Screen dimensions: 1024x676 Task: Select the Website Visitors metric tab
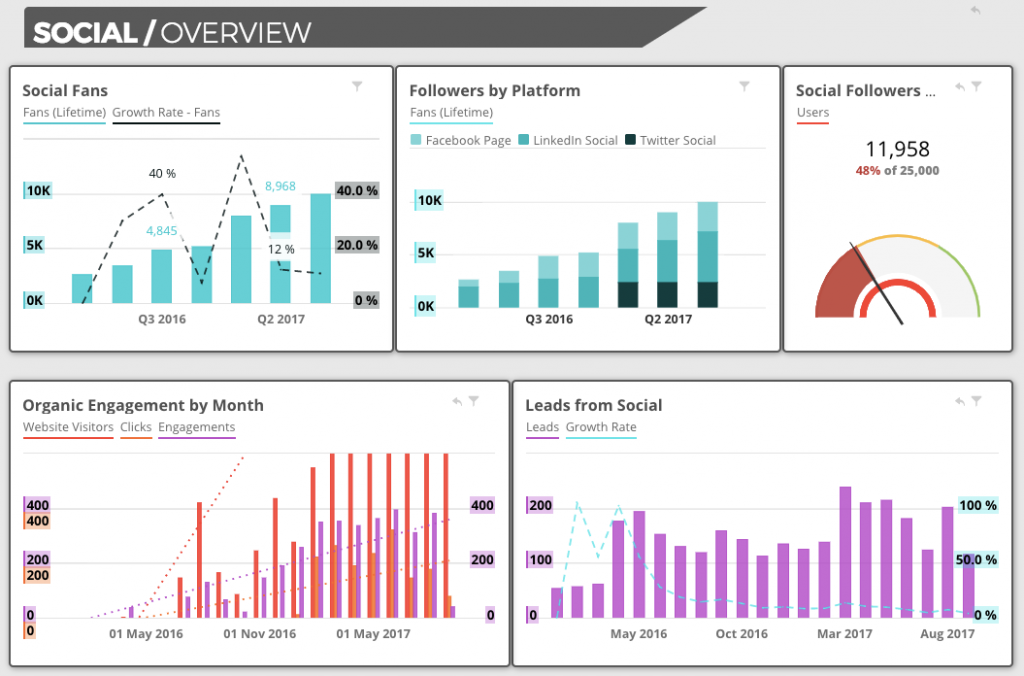[68, 427]
